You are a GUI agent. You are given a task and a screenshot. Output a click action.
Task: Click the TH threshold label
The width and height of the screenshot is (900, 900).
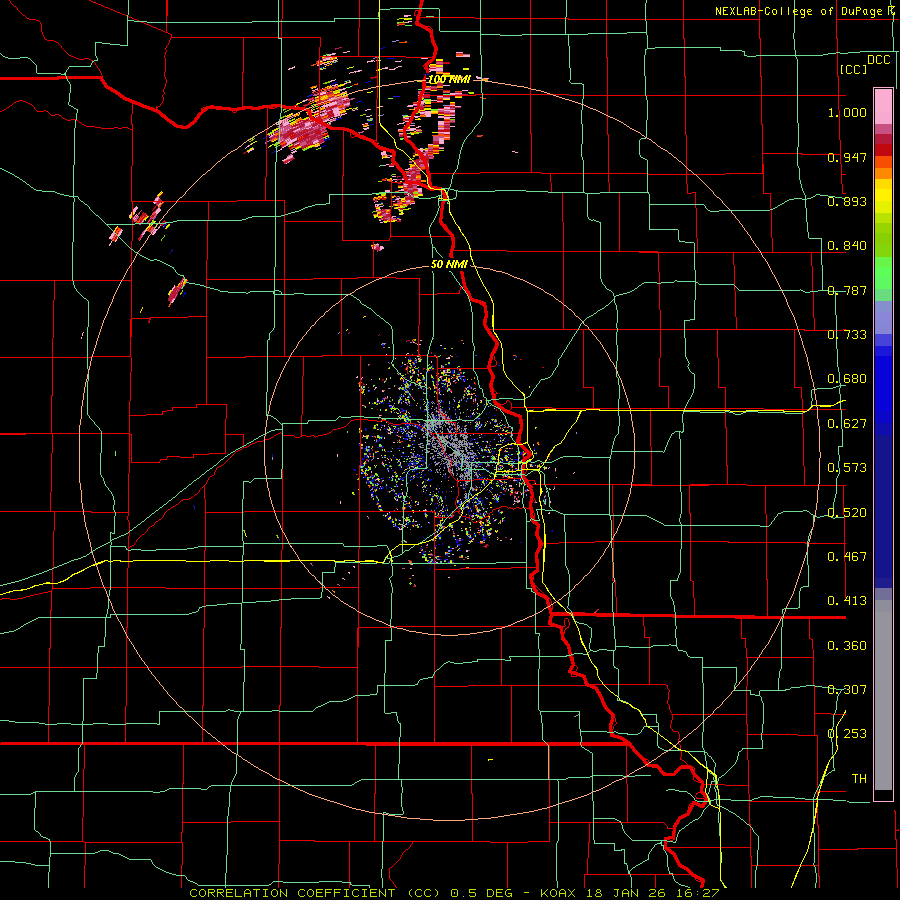[859, 779]
